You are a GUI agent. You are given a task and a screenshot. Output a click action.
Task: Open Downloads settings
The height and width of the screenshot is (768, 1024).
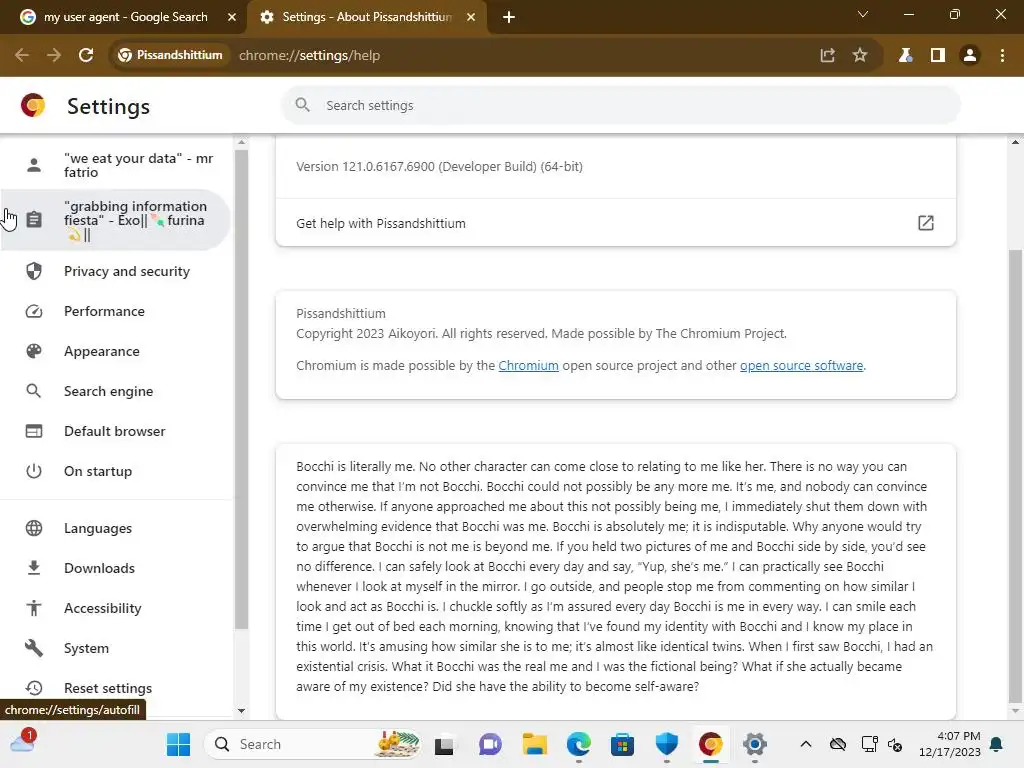pyautogui.click(x=116, y=568)
